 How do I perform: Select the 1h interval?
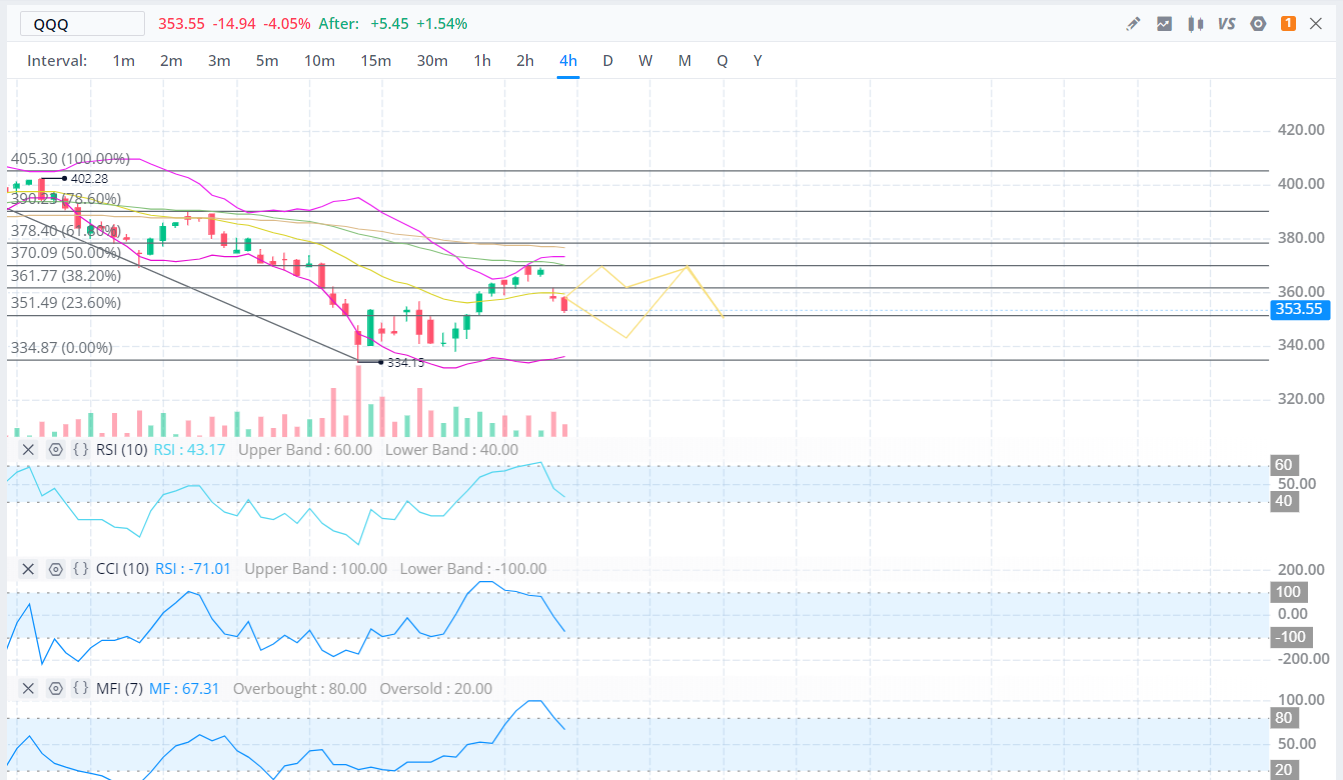482,61
